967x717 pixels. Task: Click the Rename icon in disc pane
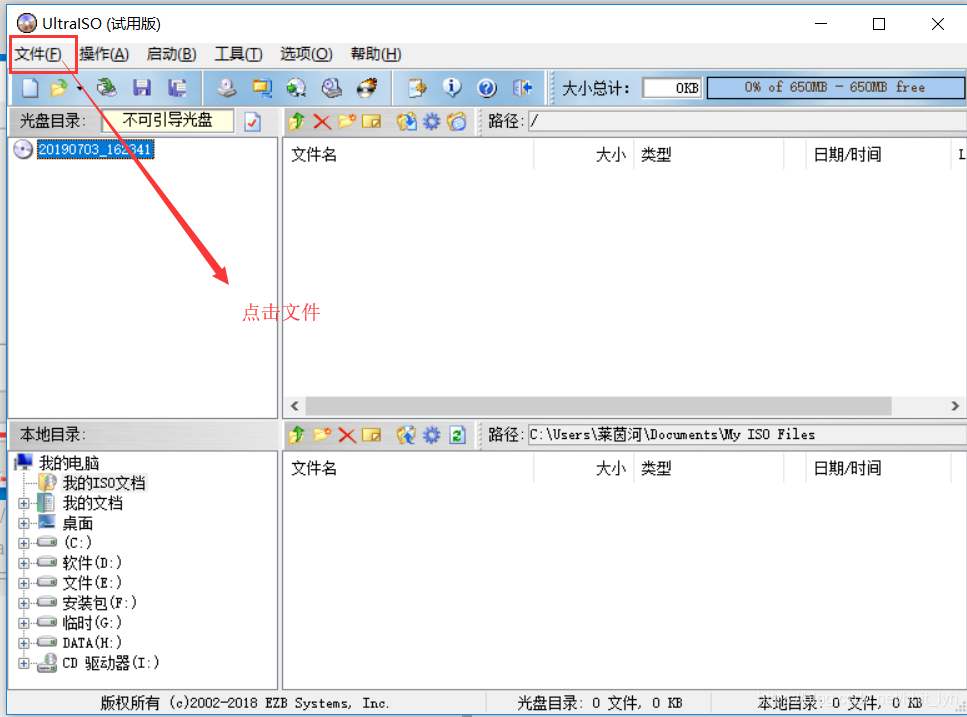[371, 121]
